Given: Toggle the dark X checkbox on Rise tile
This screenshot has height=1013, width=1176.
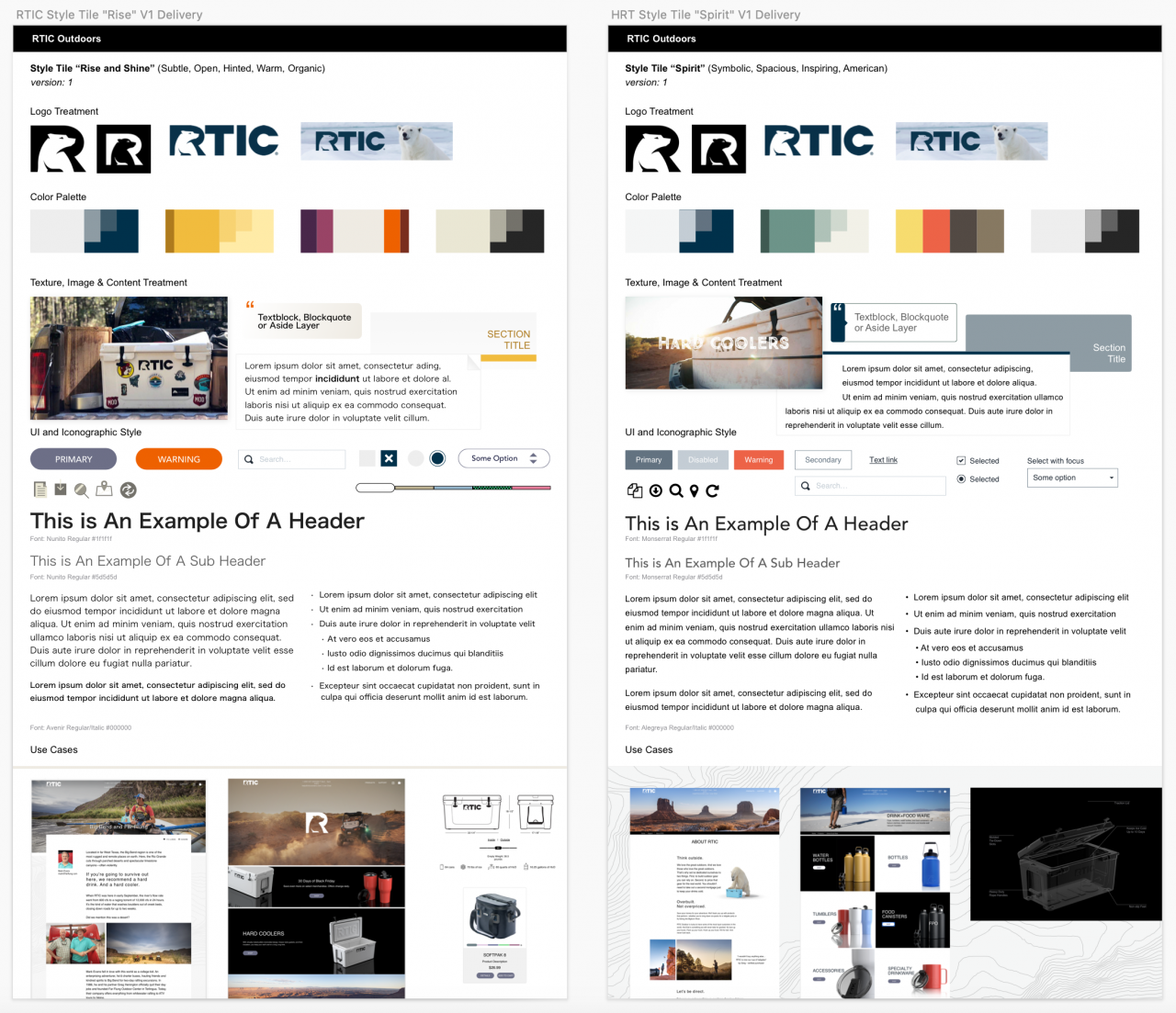Looking at the screenshot, I should (389, 457).
